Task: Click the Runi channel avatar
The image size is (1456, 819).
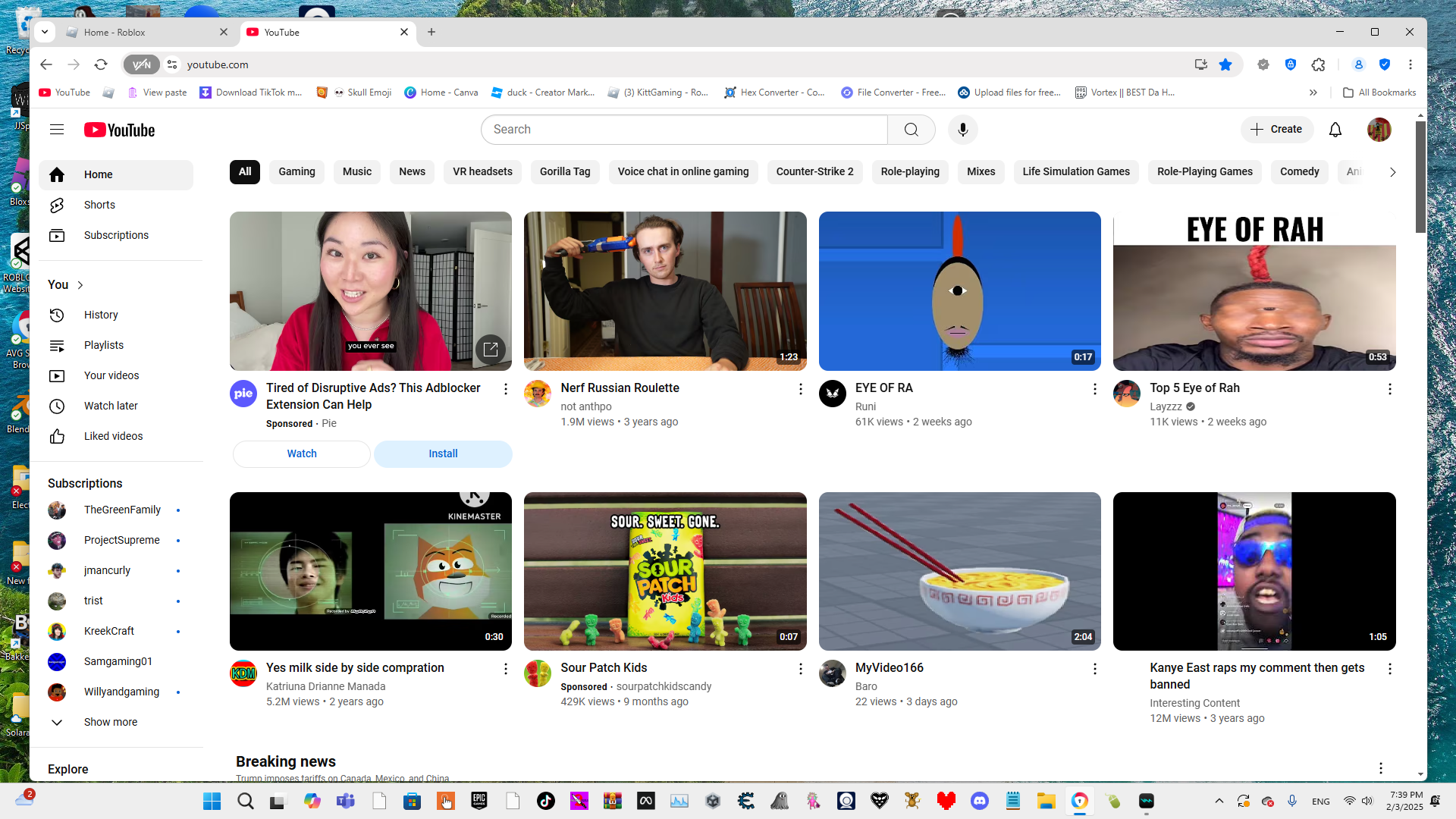Action: 832,394
